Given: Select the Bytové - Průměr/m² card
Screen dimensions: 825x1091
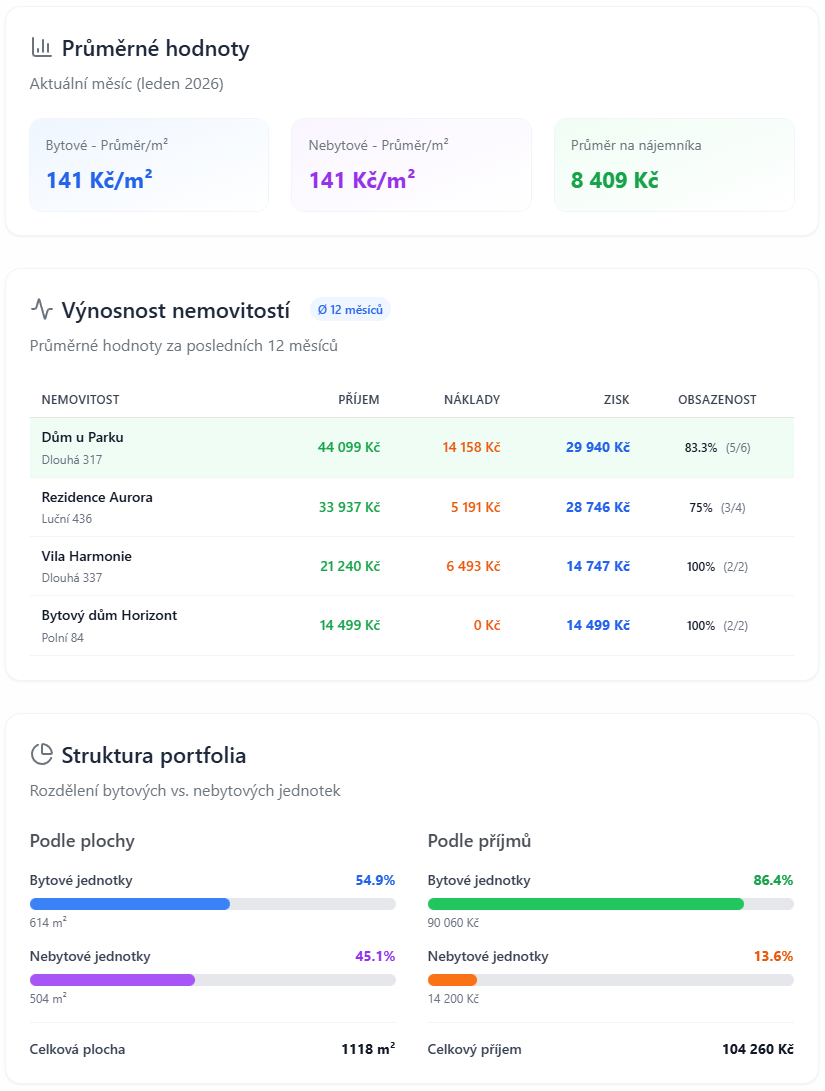Looking at the screenshot, I should point(148,164).
